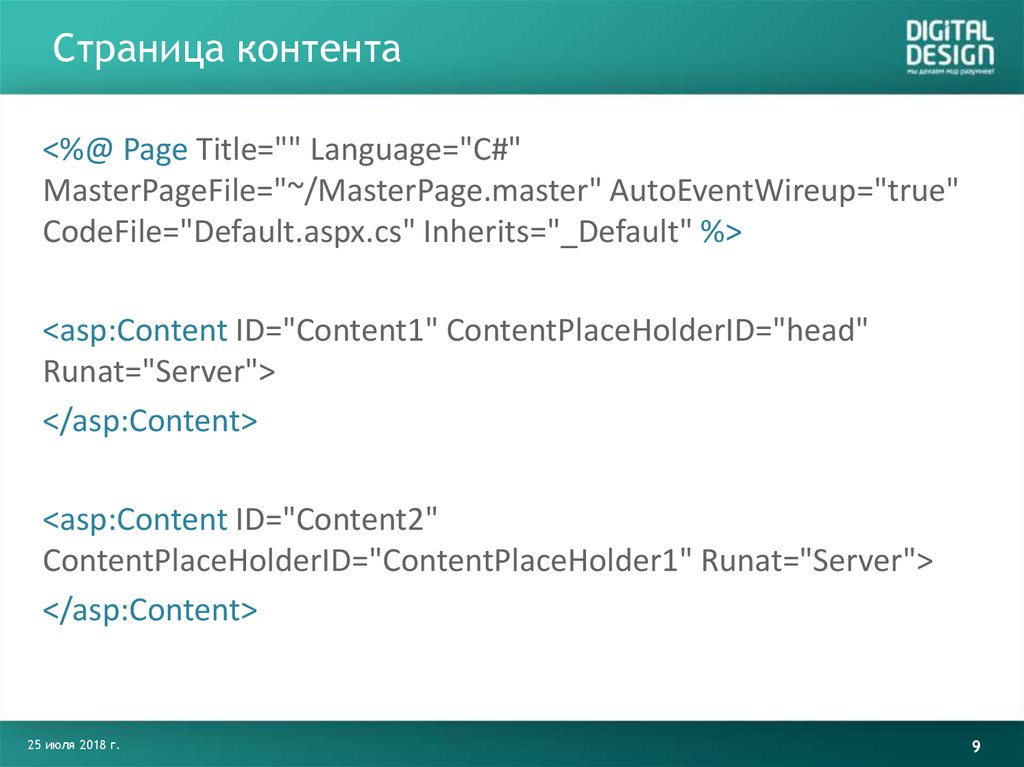
Task: Click the slide title "Страница контента"
Action: pos(227,49)
